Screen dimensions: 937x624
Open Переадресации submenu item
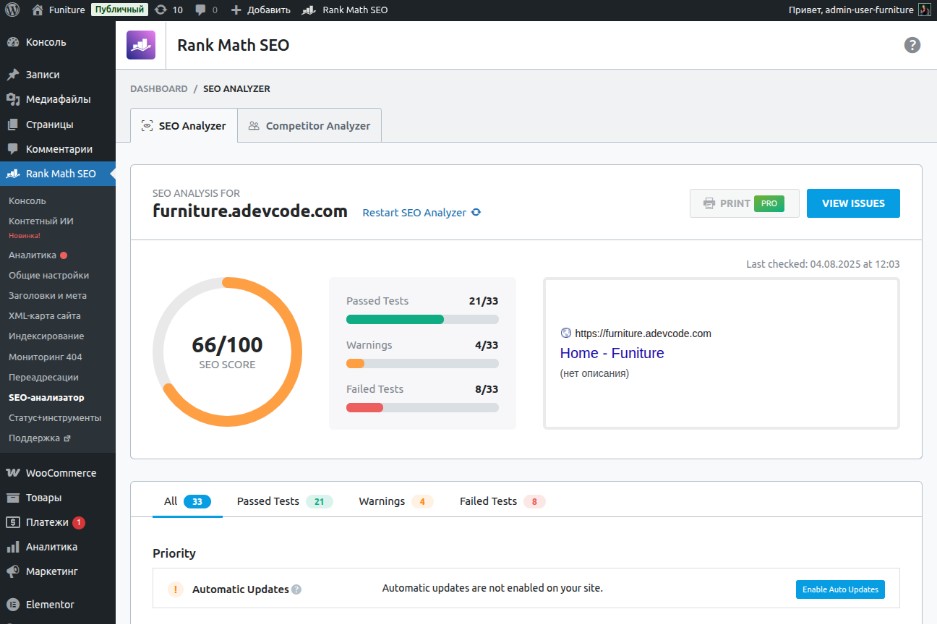pos(43,377)
